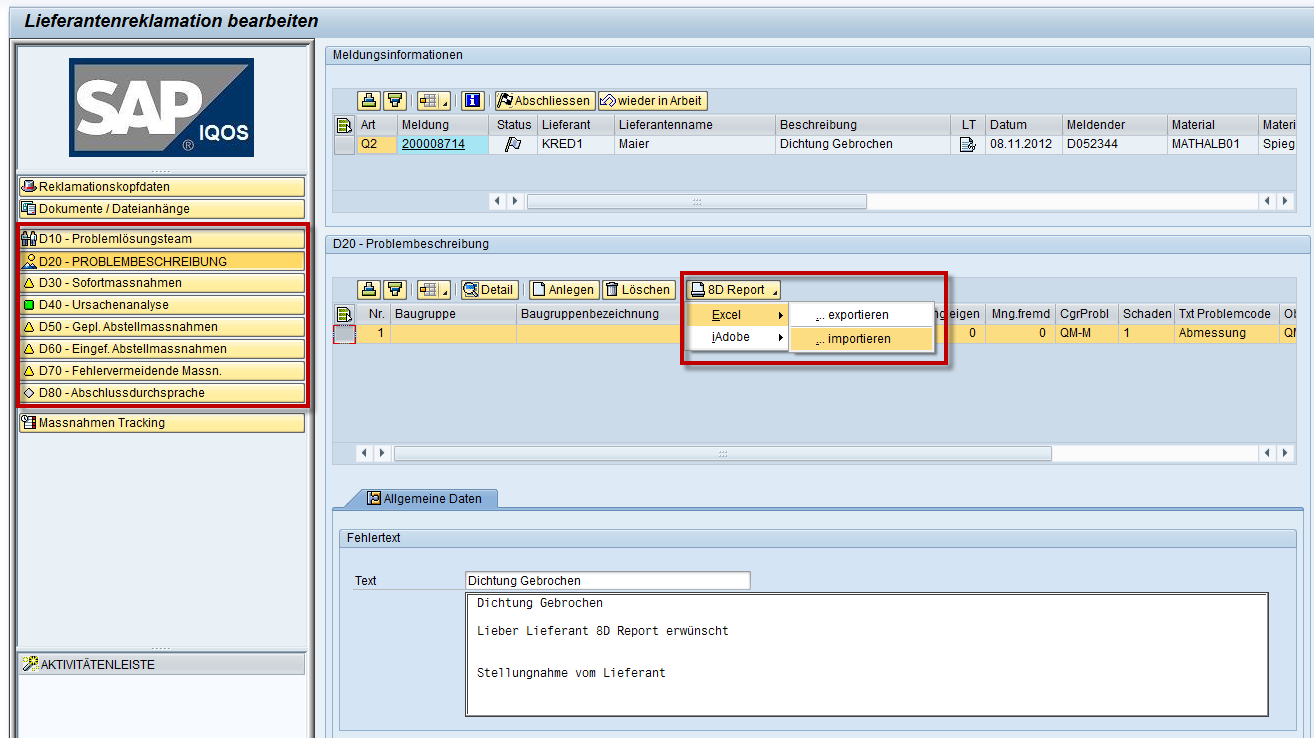Open layout dropdown in Meldungsinformationen toolbar
The width and height of the screenshot is (1314, 738).
tap(433, 101)
